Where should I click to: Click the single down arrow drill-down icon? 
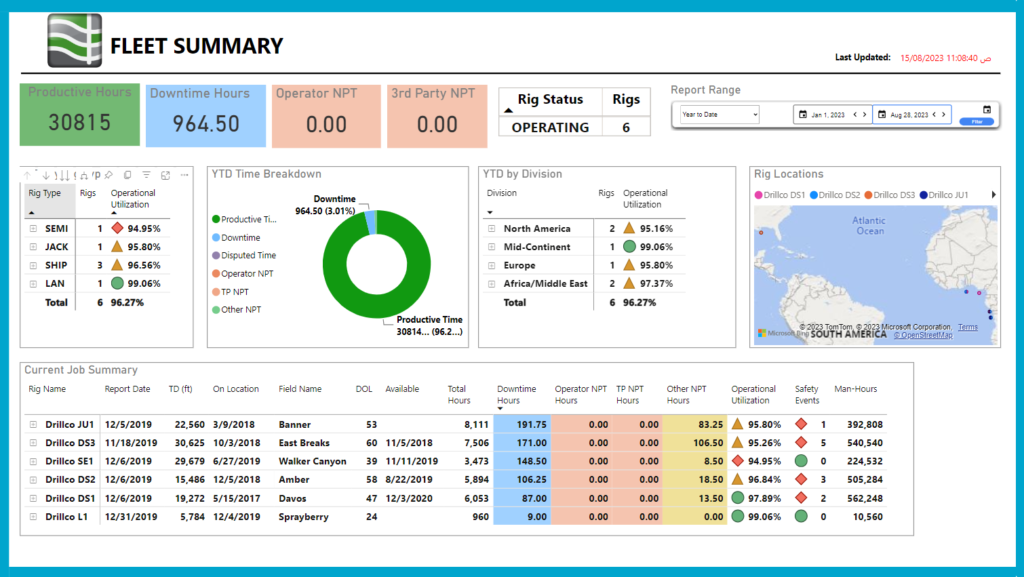[46, 175]
